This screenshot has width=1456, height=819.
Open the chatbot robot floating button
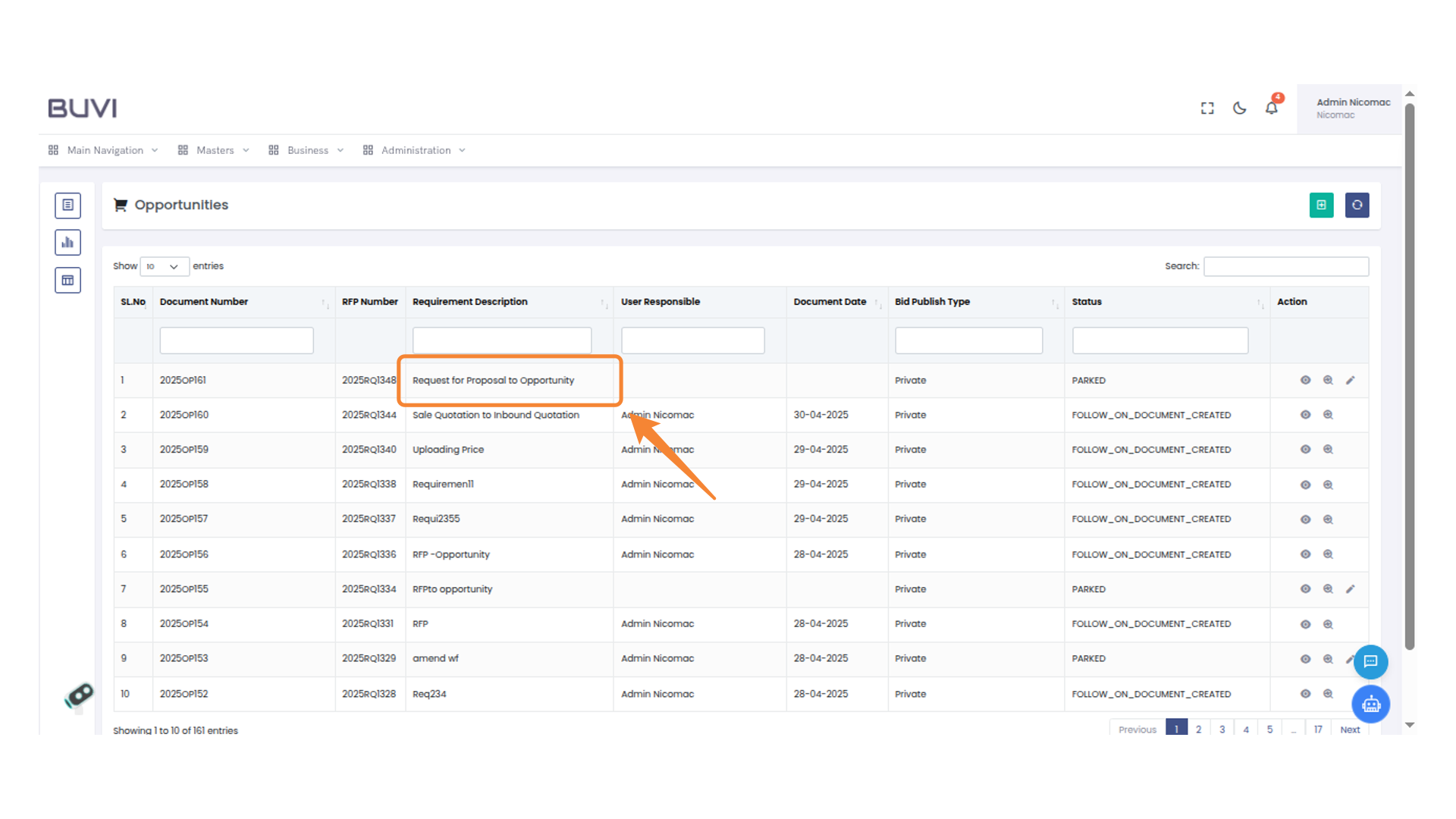[1370, 704]
